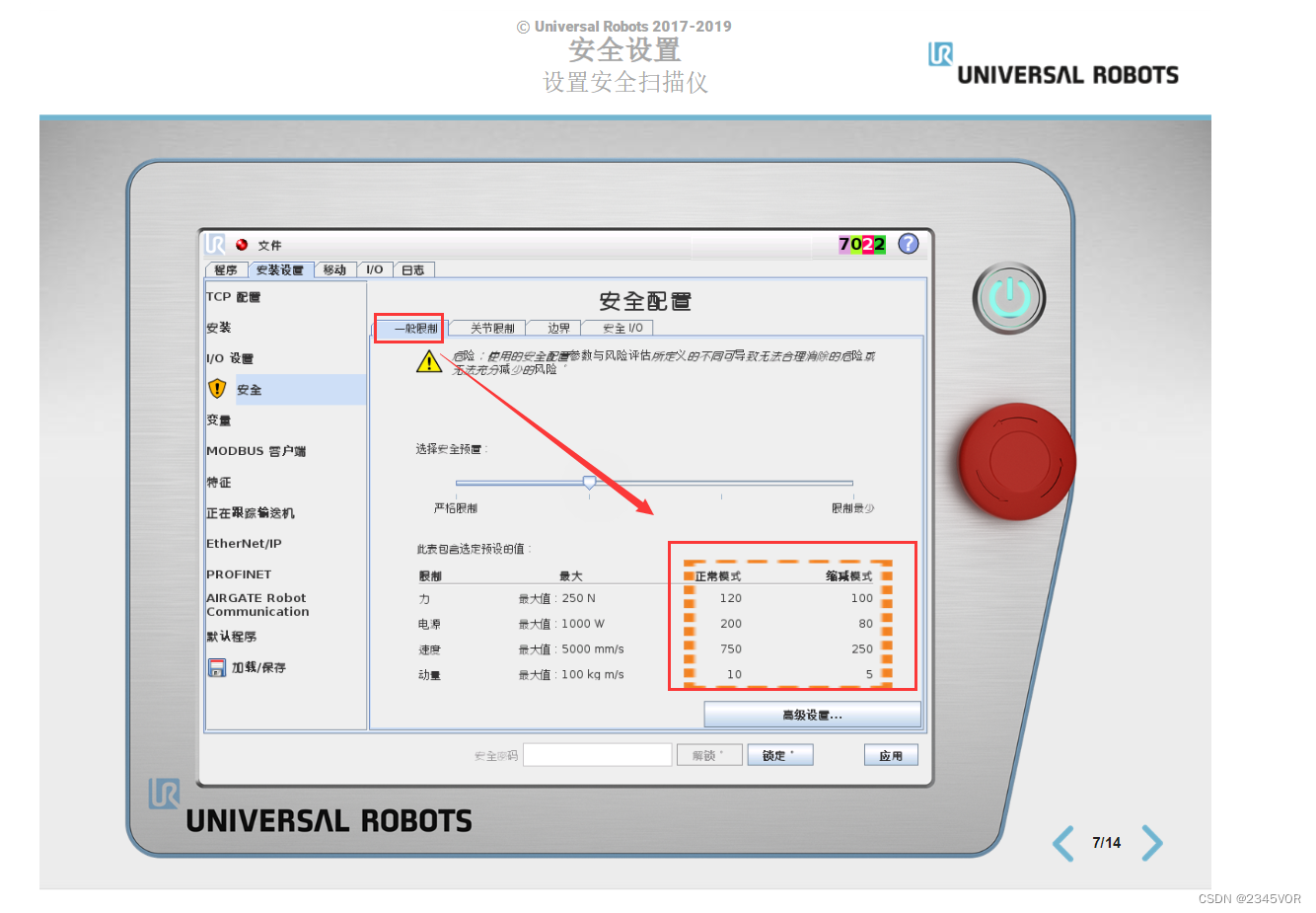
Task: Click the 7022 colored status indicator
Action: tap(862, 244)
